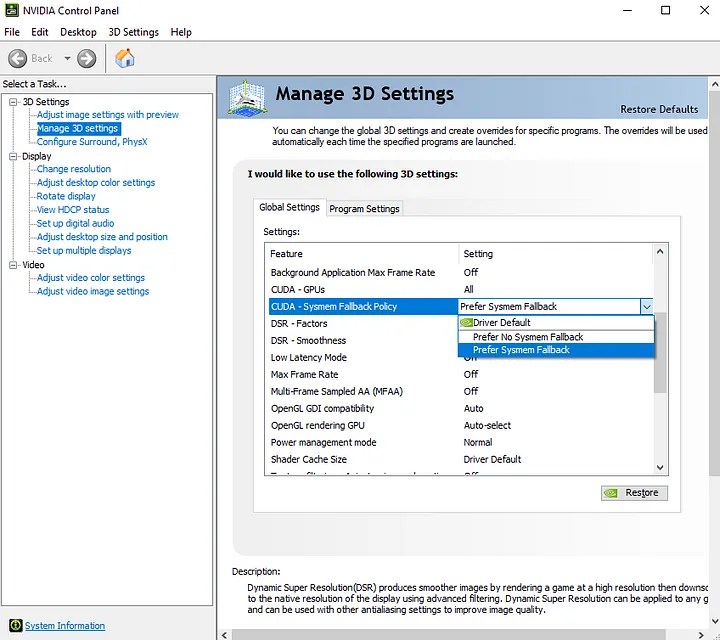This screenshot has width=720, height=640.
Task: Collapse the Display tree node
Action: pyautogui.click(x=13, y=157)
